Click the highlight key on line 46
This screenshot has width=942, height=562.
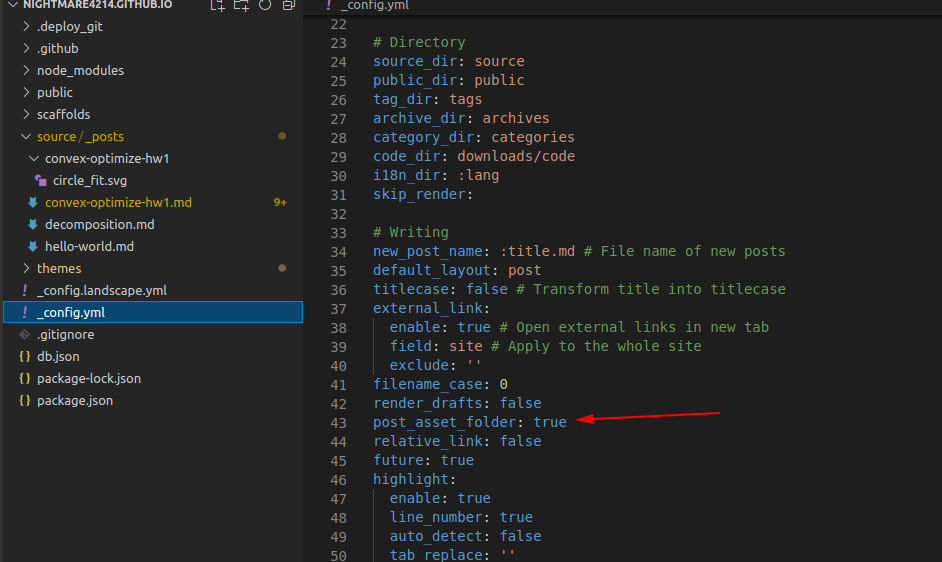(x=411, y=479)
